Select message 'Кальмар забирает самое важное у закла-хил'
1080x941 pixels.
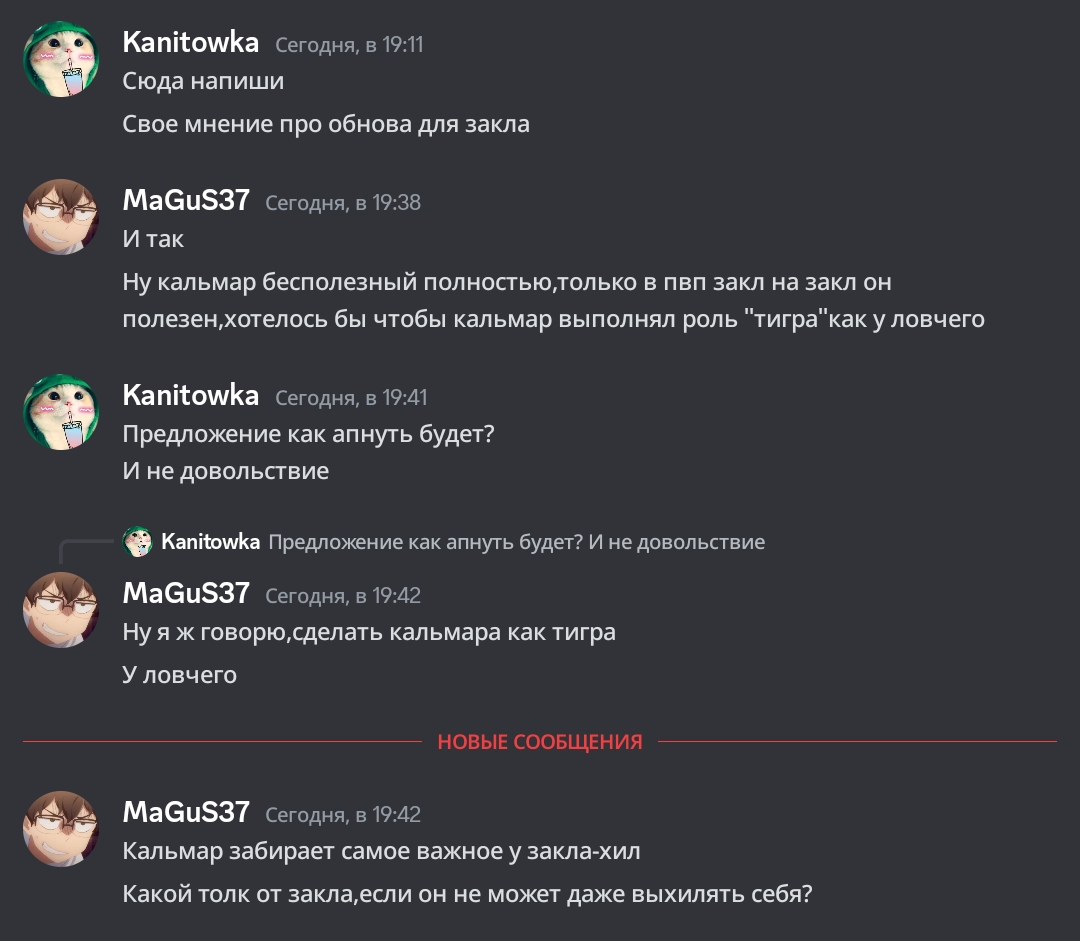(x=382, y=851)
